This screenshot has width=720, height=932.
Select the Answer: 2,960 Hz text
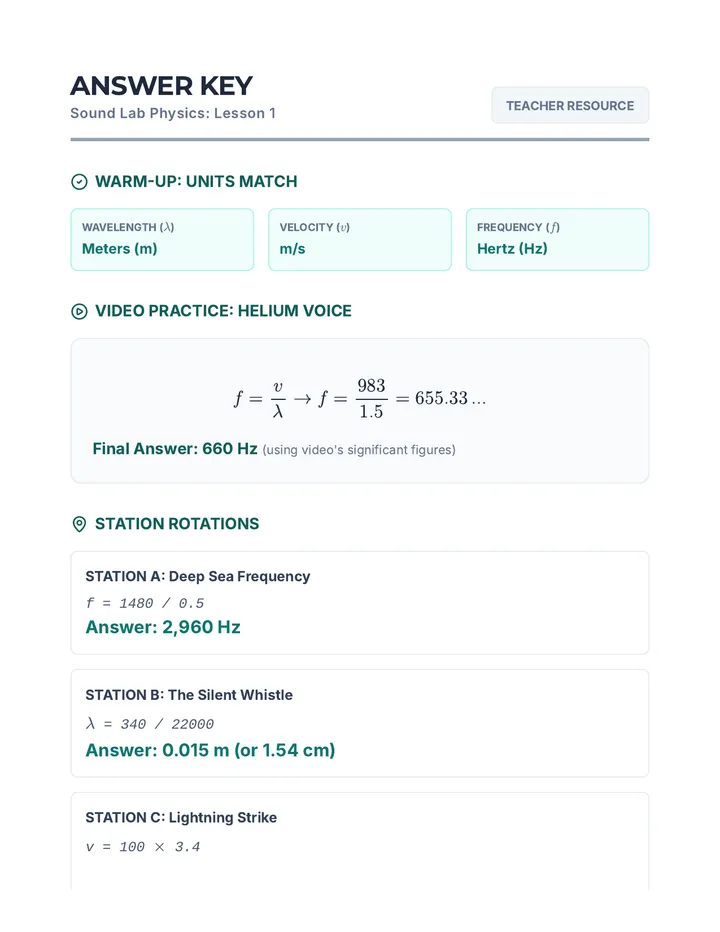point(163,627)
